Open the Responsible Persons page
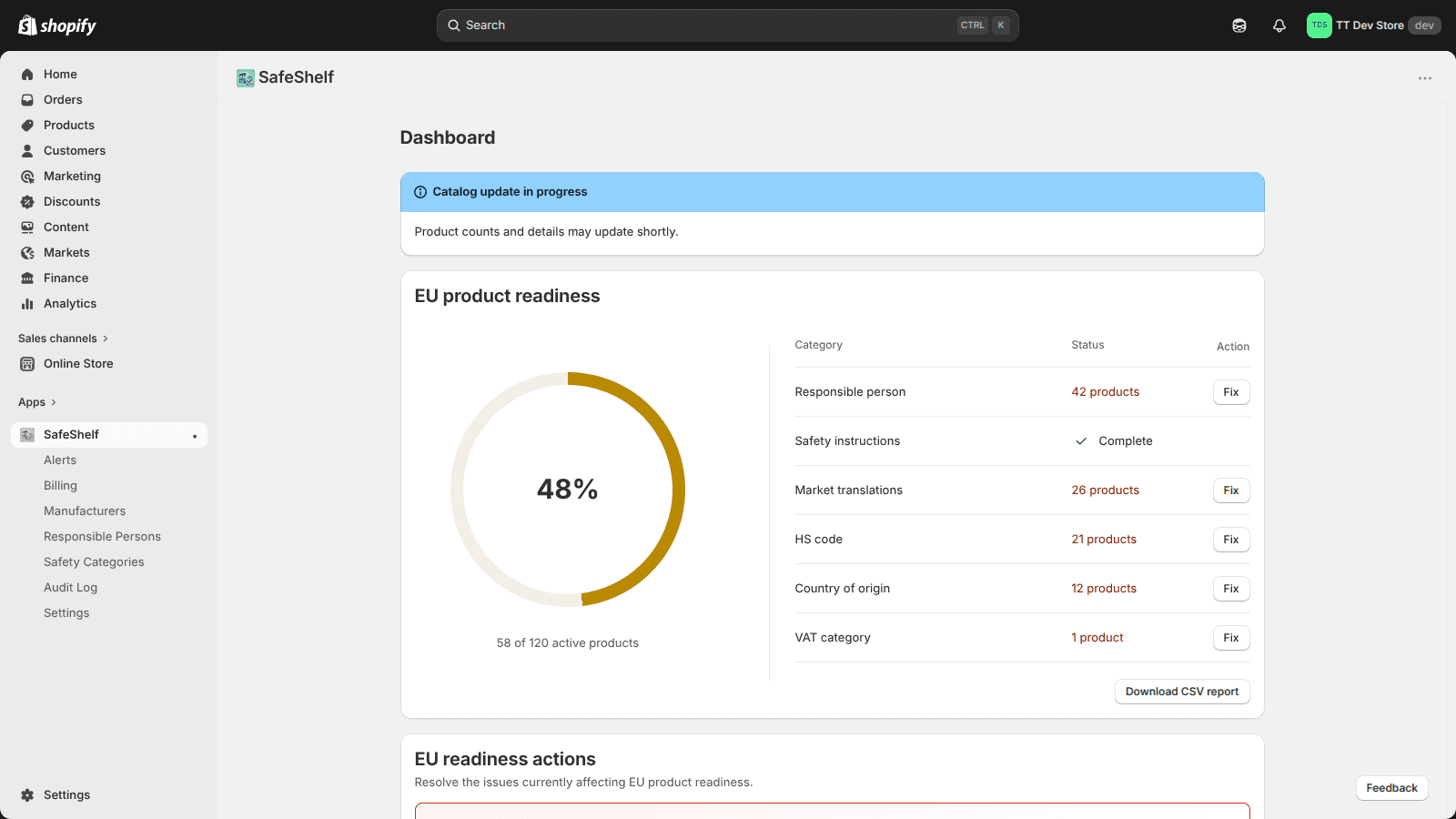The height and width of the screenshot is (819, 1456). tap(102, 537)
